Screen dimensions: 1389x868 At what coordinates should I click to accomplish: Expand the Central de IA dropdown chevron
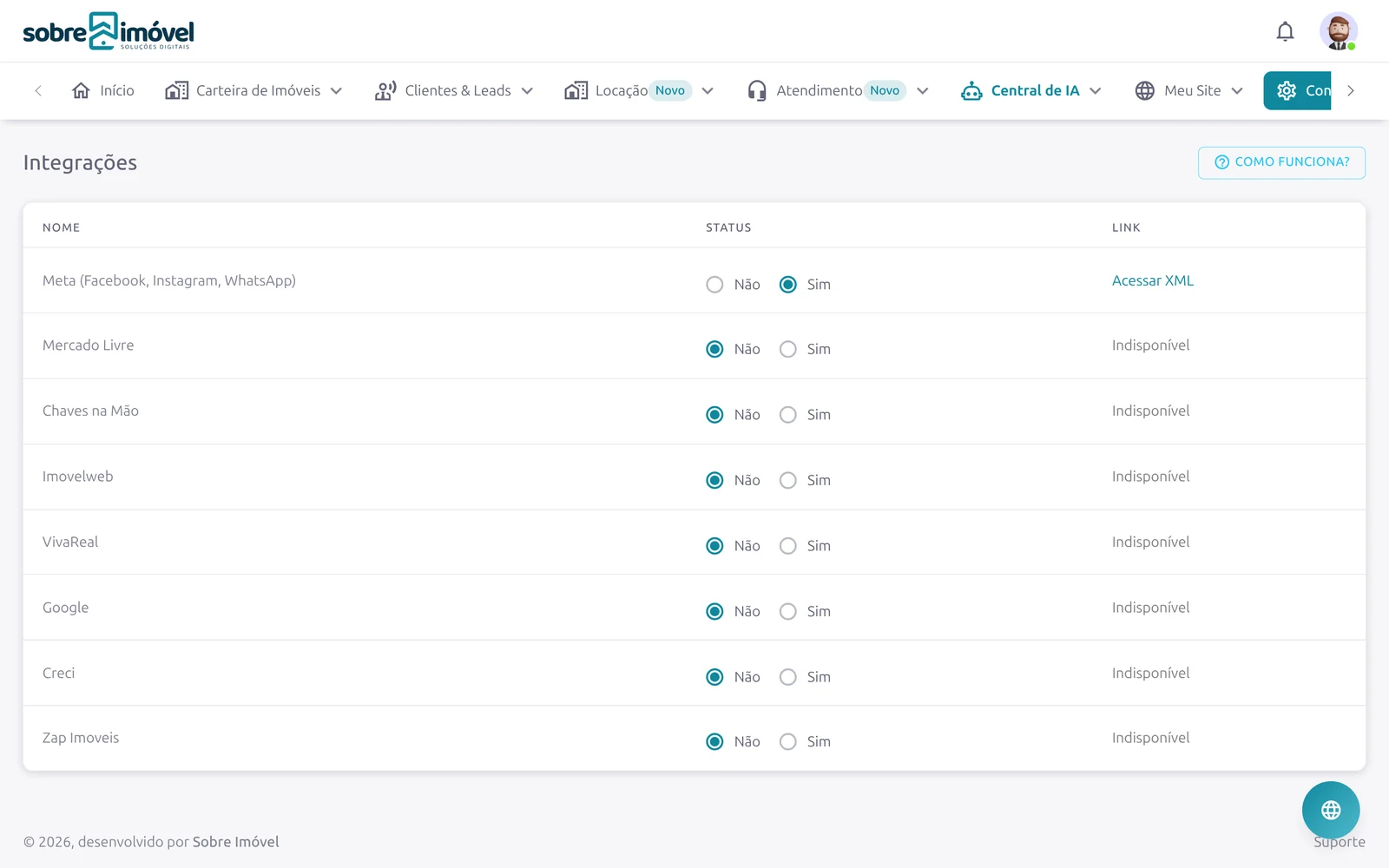coord(1096,91)
